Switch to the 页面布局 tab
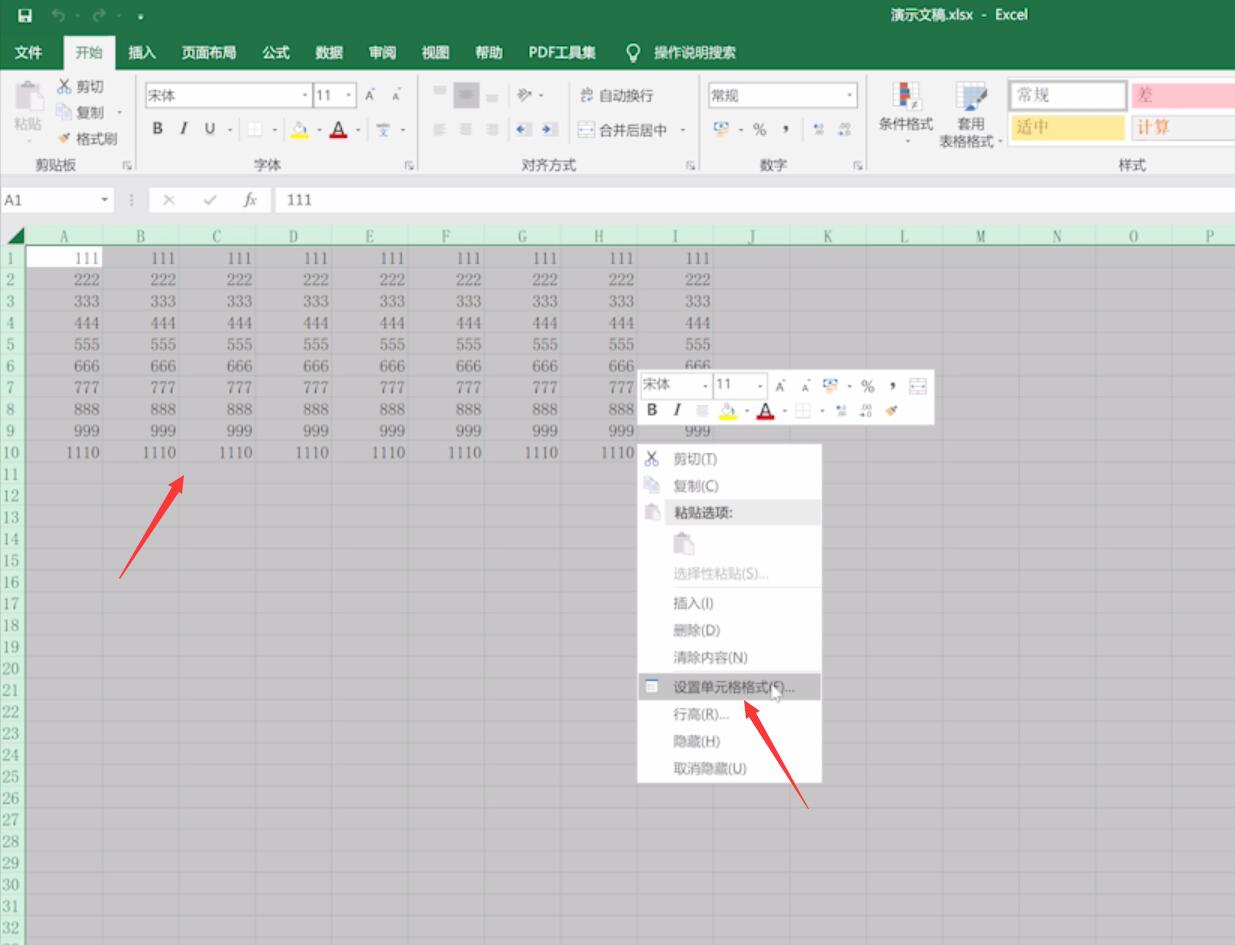Image resolution: width=1235 pixels, height=945 pixels. click(208, 53)
